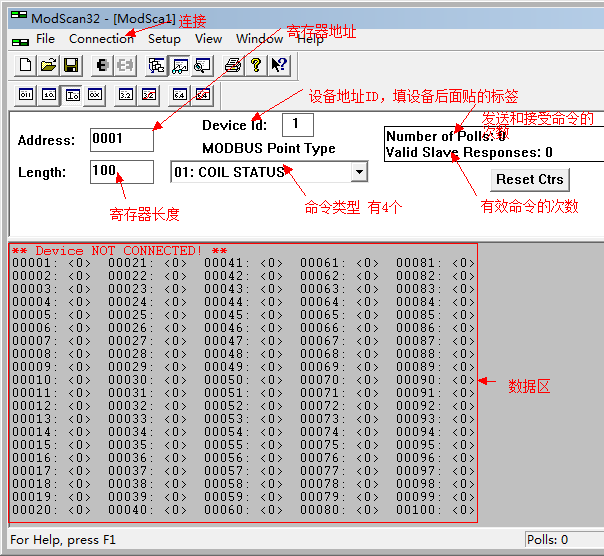The image size is (604, 556).
Task: Click the Polls: 0 status bar field
Action: tap(564, 539)
